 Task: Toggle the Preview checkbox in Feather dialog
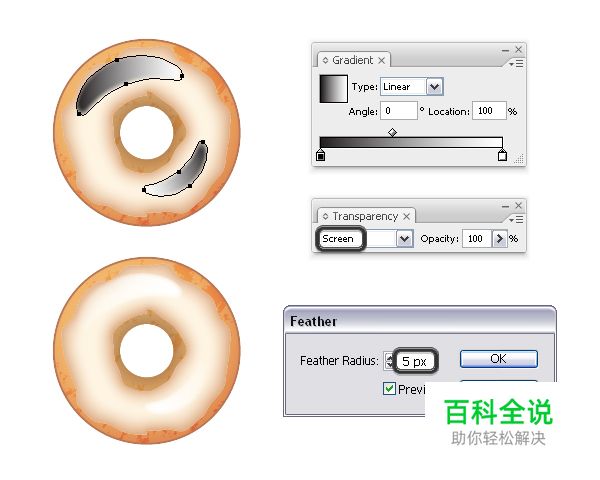coord(389,389)
